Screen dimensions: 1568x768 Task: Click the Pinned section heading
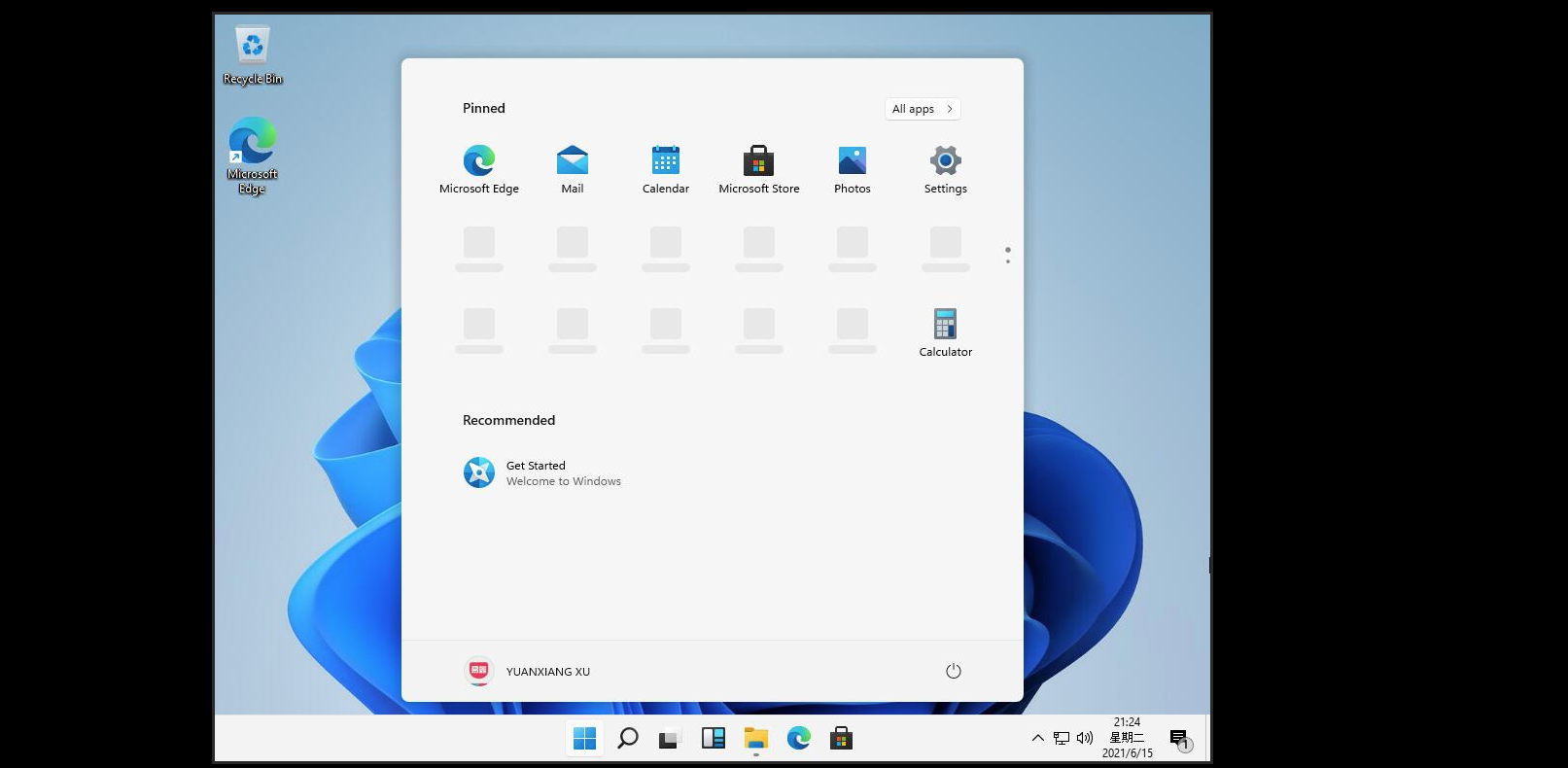tap(484, 108)
